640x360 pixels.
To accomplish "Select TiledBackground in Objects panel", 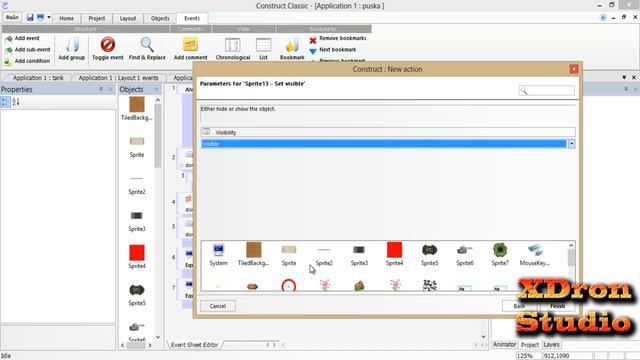I will 137,109.
